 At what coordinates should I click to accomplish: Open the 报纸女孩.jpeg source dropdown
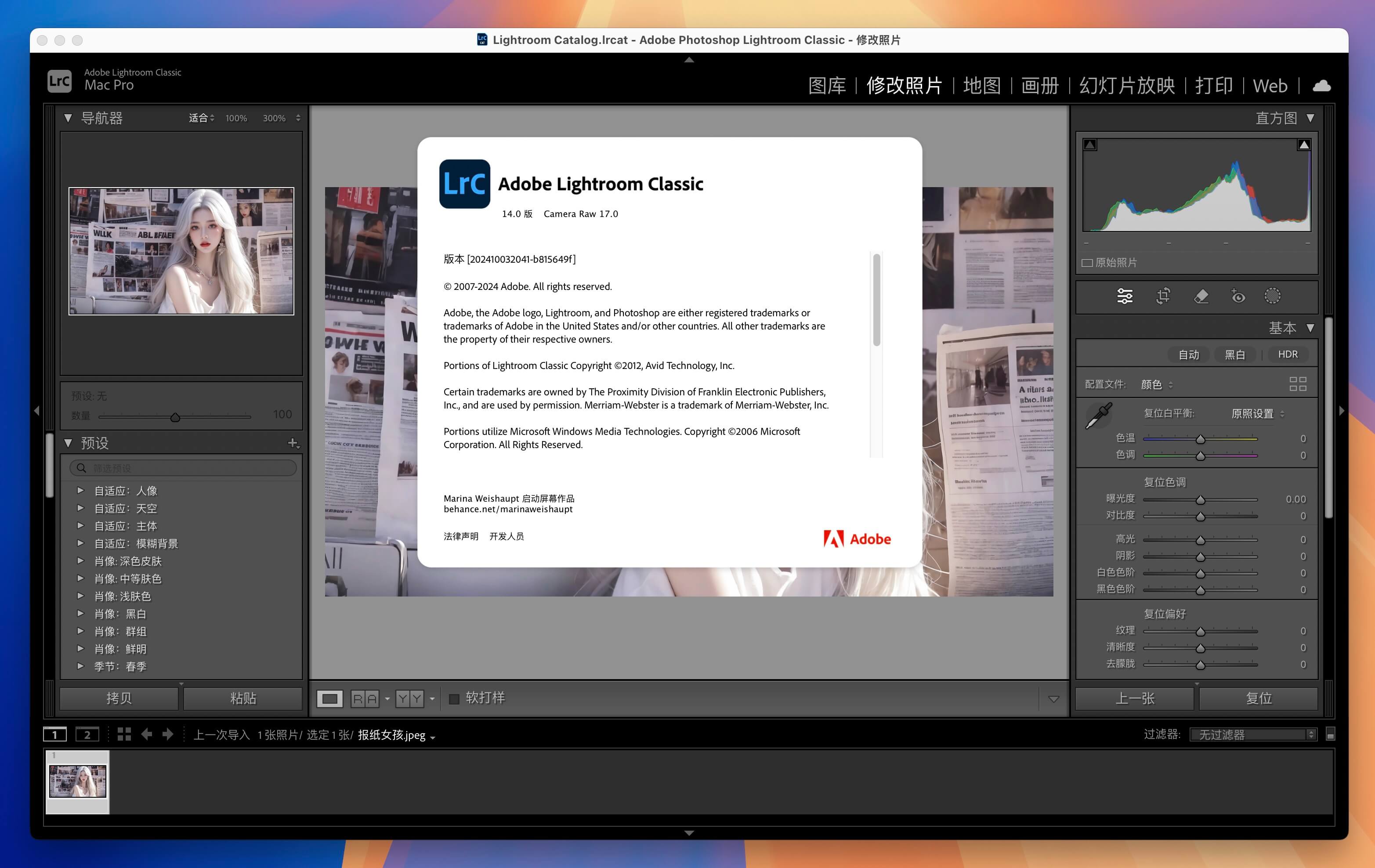[x=396, y=735]
